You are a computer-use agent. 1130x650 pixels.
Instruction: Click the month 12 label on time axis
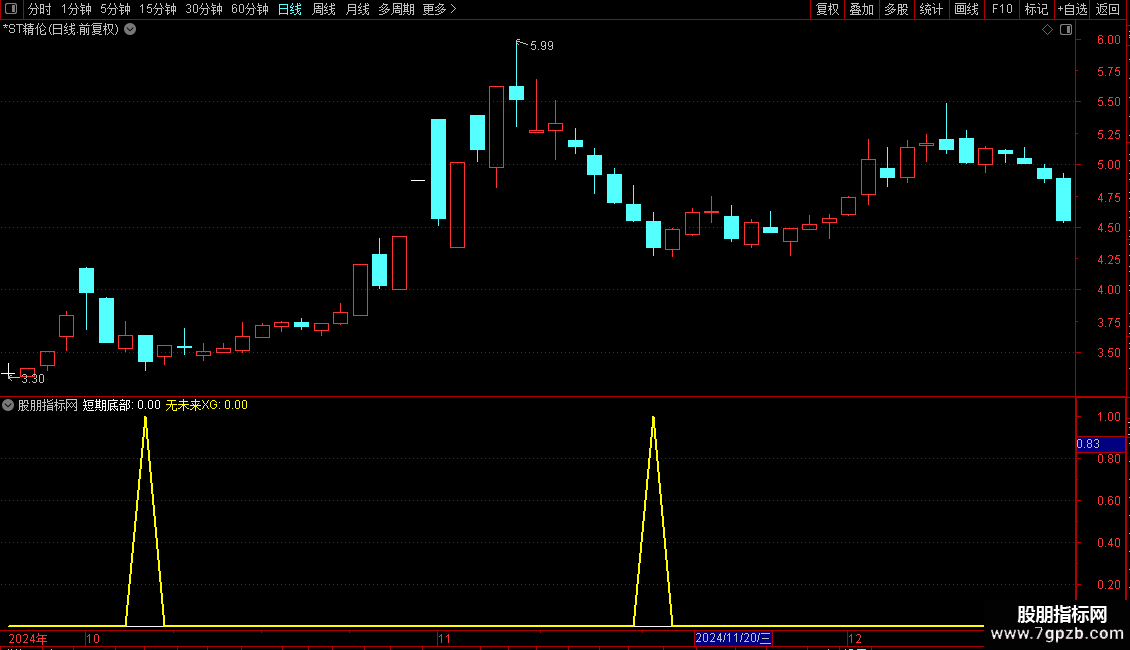coord(855,638)
